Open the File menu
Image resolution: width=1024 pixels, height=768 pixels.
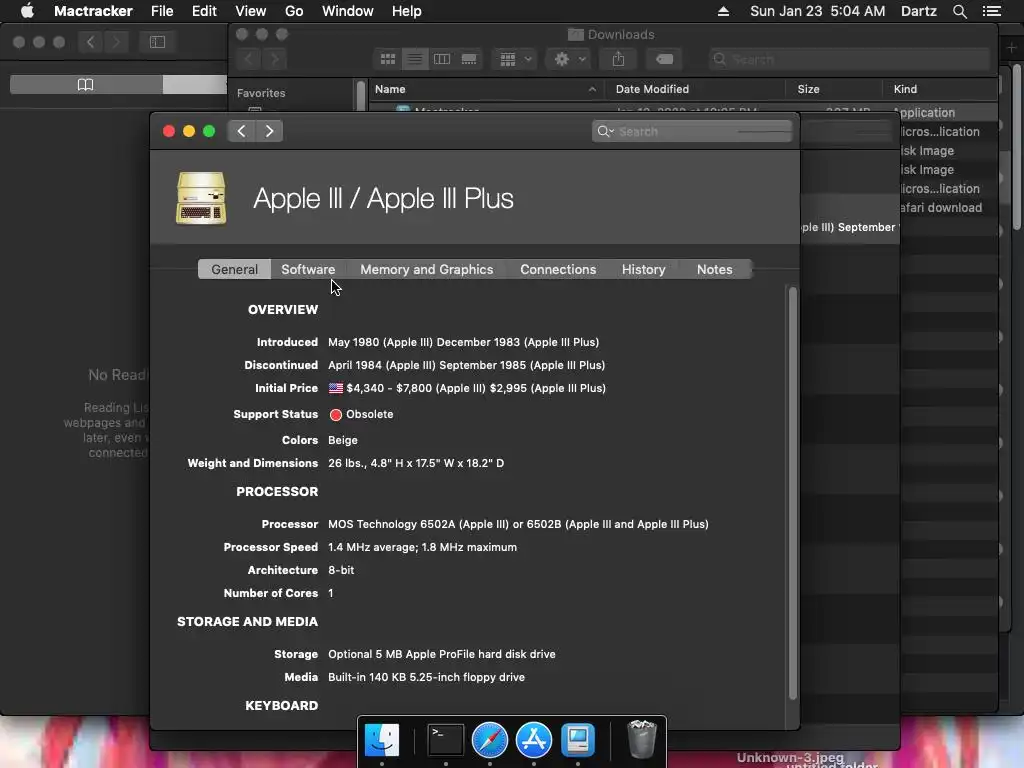tap(162, 11)
